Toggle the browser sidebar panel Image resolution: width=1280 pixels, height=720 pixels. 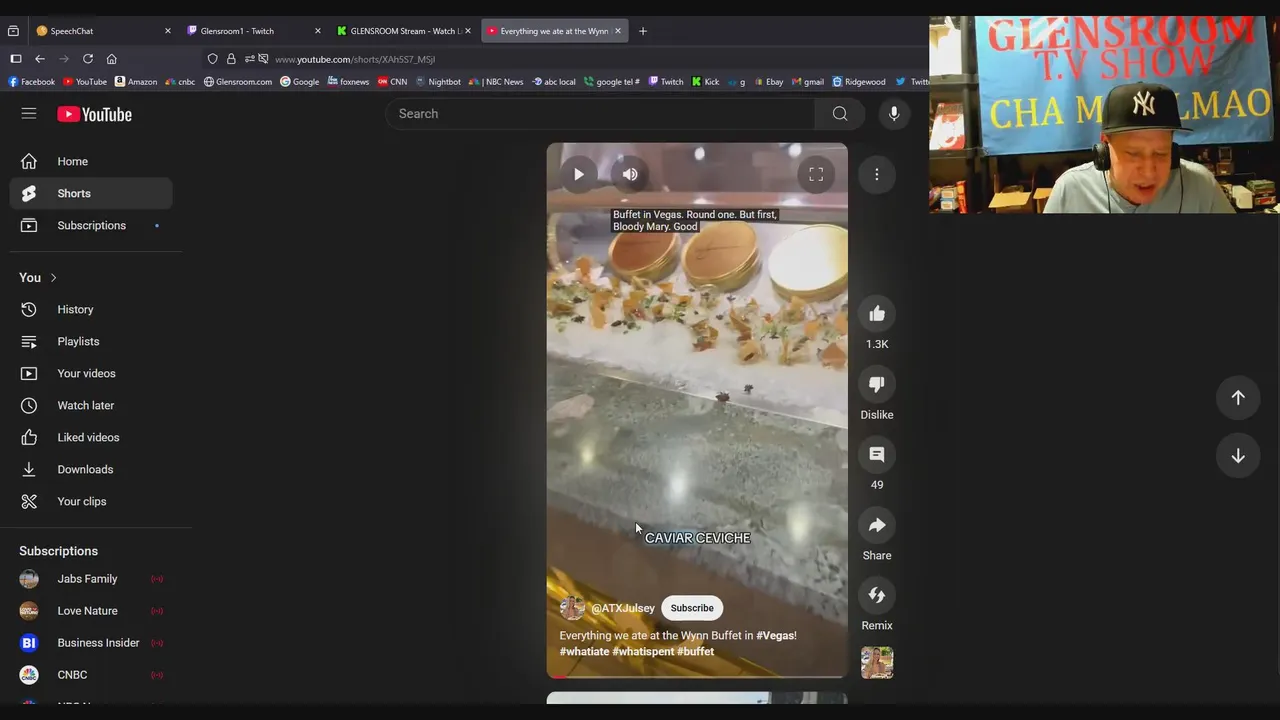pos(16,59)
